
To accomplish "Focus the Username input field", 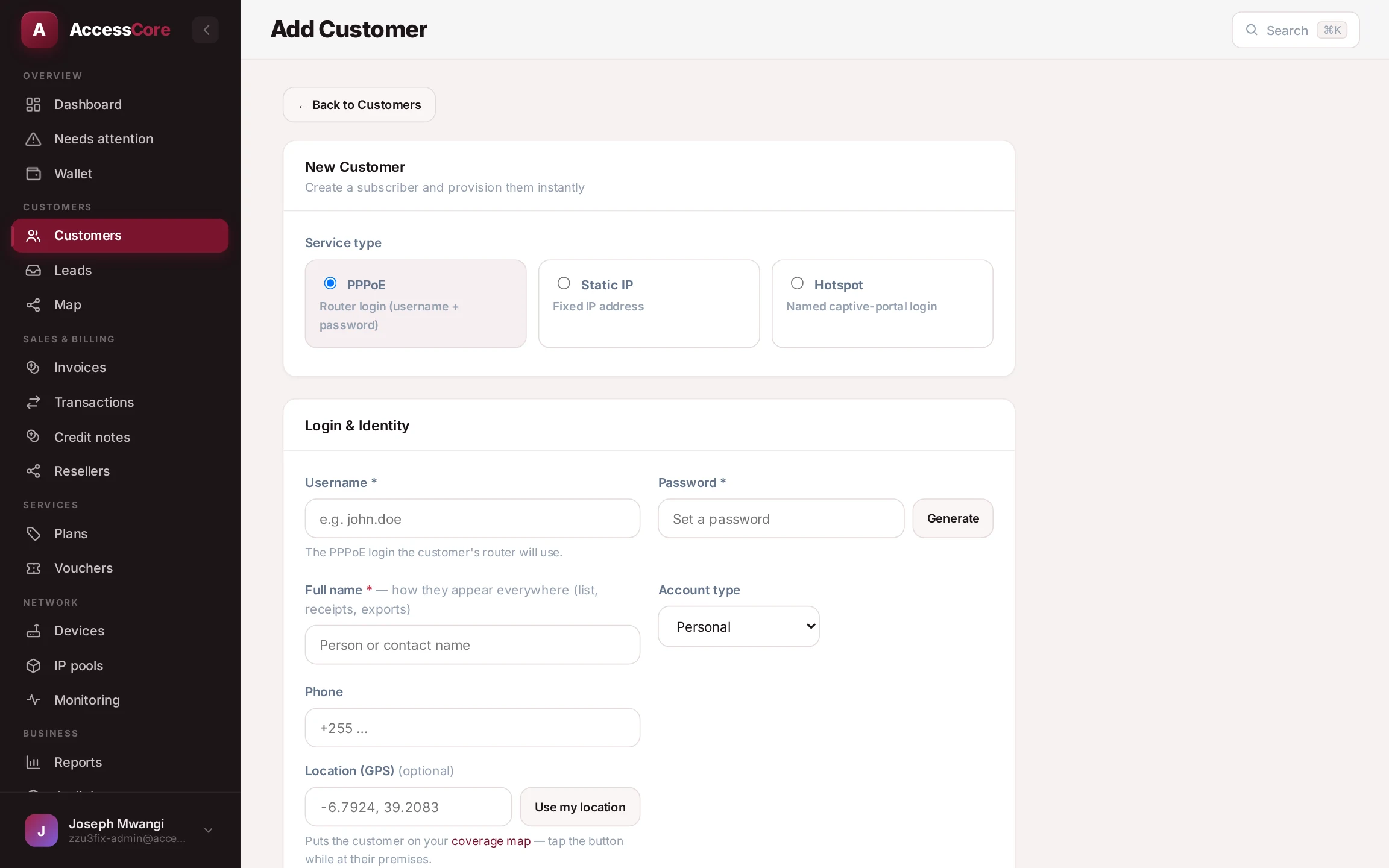I will pyautogui.click(x=472, y=518).
